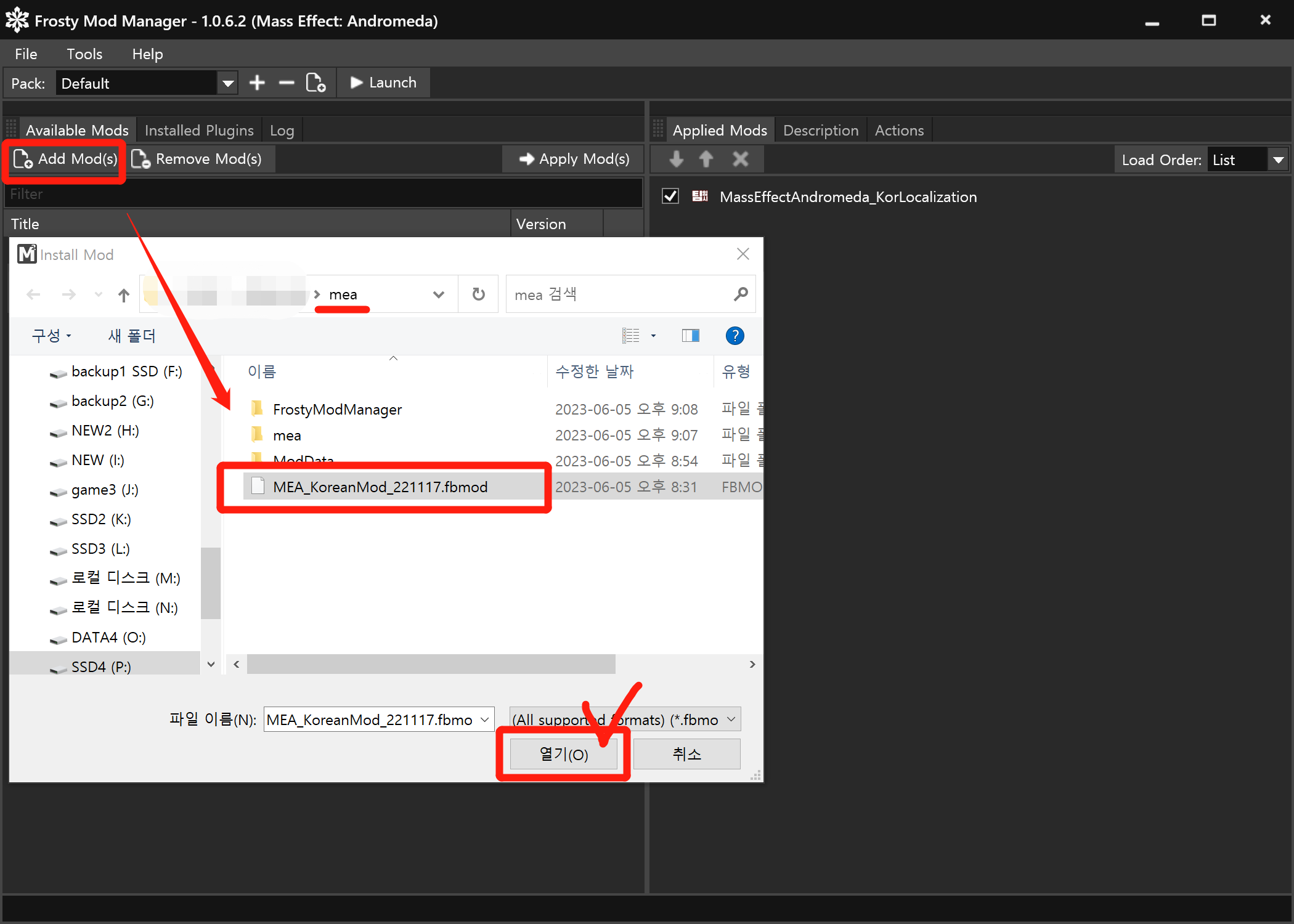Click the mea path breadcrumb
Viewport: 1294px width, 924px height.
coord(343,295)
